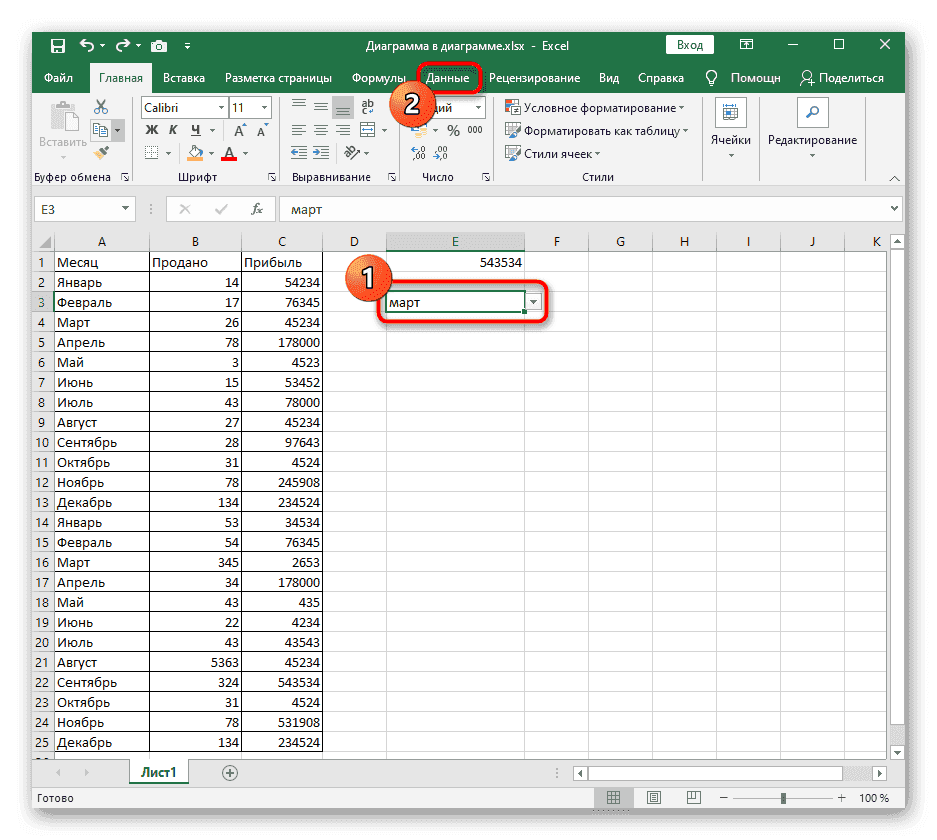937x840 pixels.
Task: Select the Format Painter brush icon
Action: [x=101, y=153]
